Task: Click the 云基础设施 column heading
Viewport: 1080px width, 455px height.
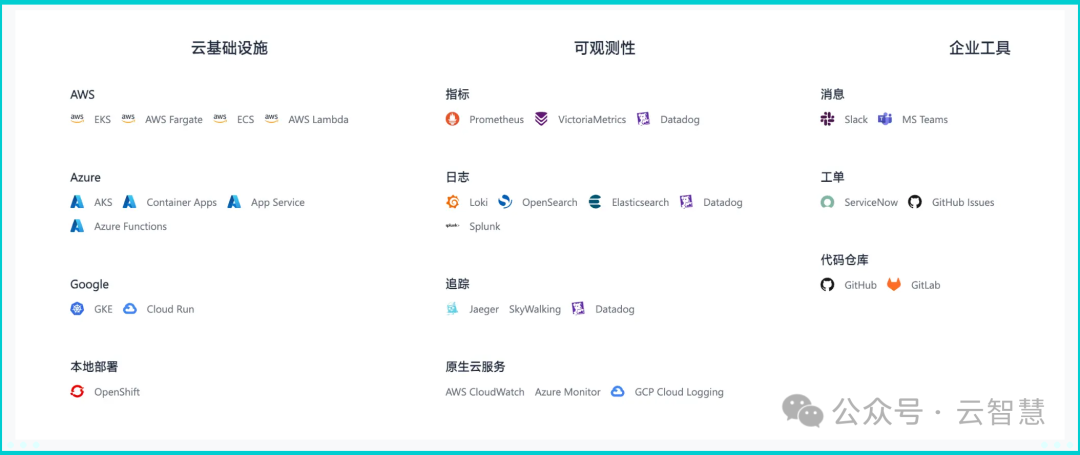Action: coord(229,48)
